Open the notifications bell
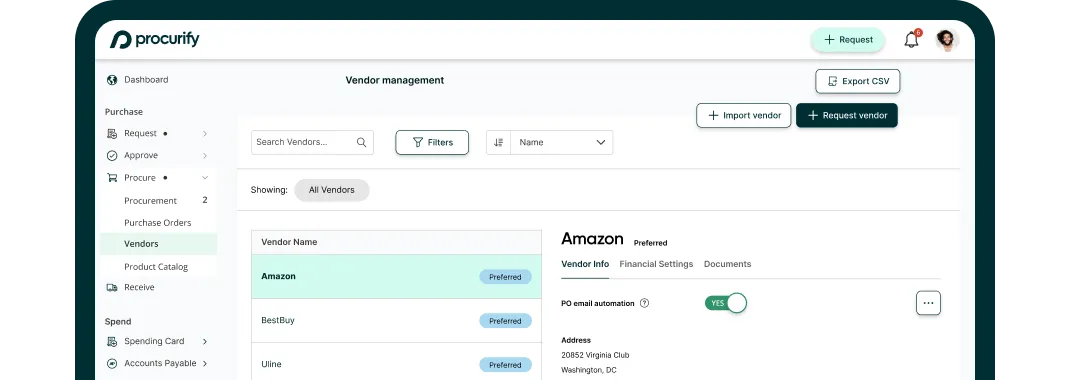The image size is (1070, 380). 912,40
